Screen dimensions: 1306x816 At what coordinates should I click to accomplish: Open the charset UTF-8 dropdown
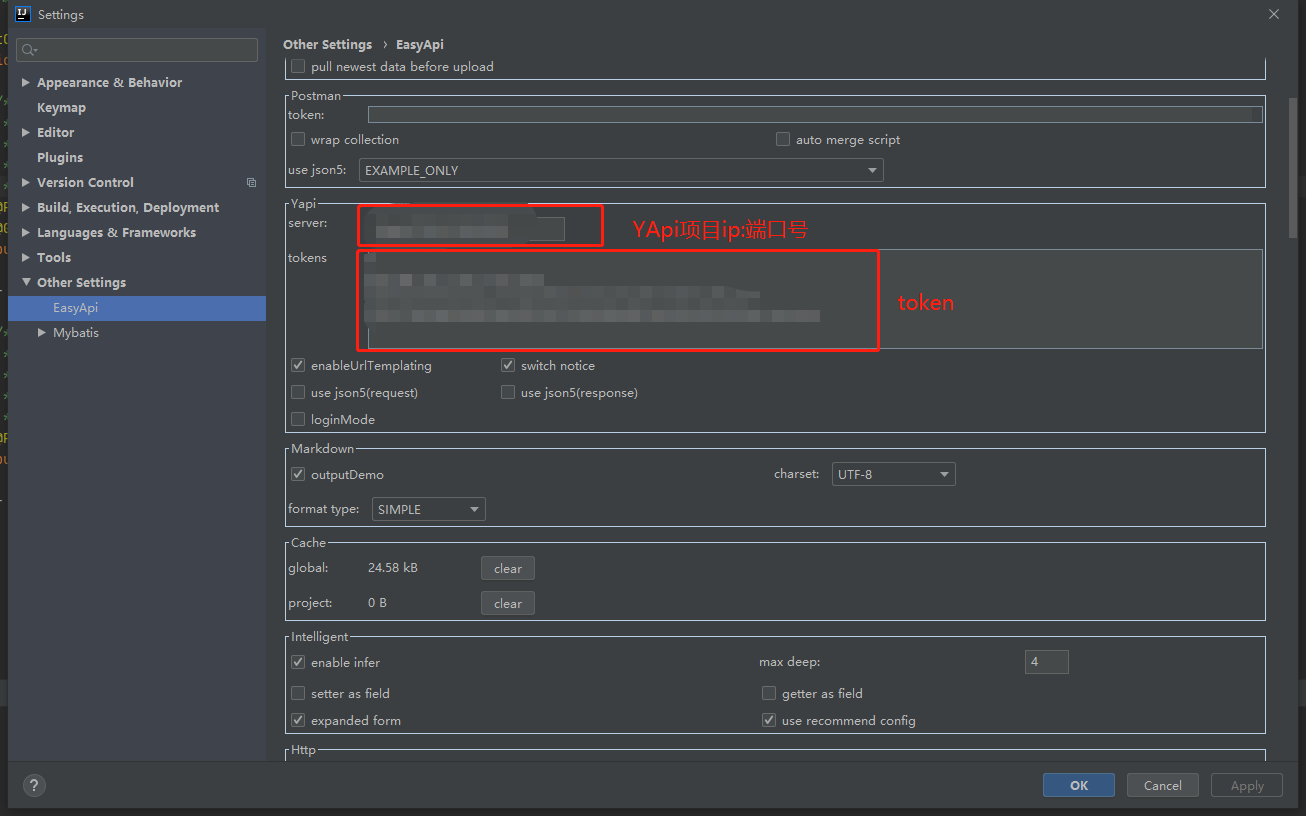pos(894,475)
